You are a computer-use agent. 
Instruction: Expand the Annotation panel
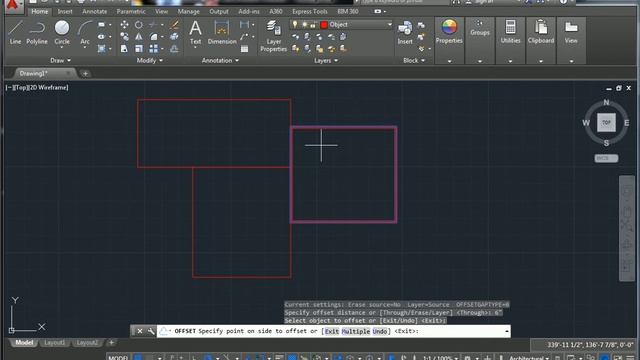pos(220,60)
